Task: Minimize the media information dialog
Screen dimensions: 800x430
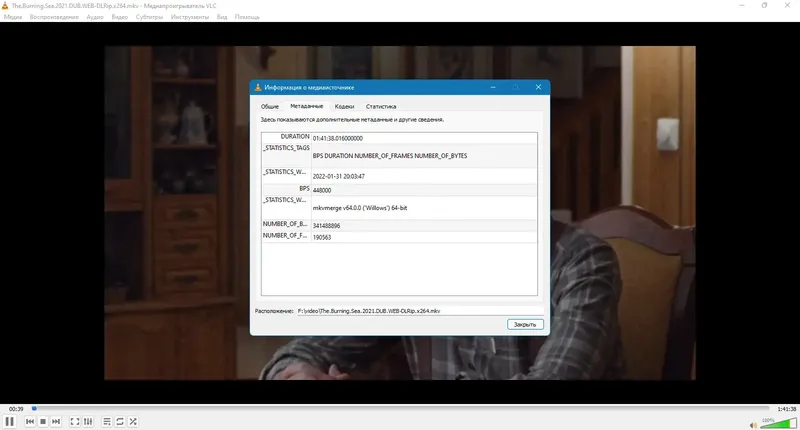Action: (493, 87)
